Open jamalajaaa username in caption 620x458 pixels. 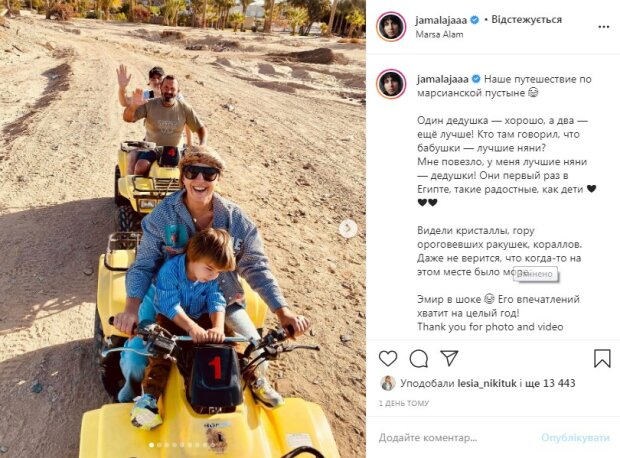[x=442, y=79]
